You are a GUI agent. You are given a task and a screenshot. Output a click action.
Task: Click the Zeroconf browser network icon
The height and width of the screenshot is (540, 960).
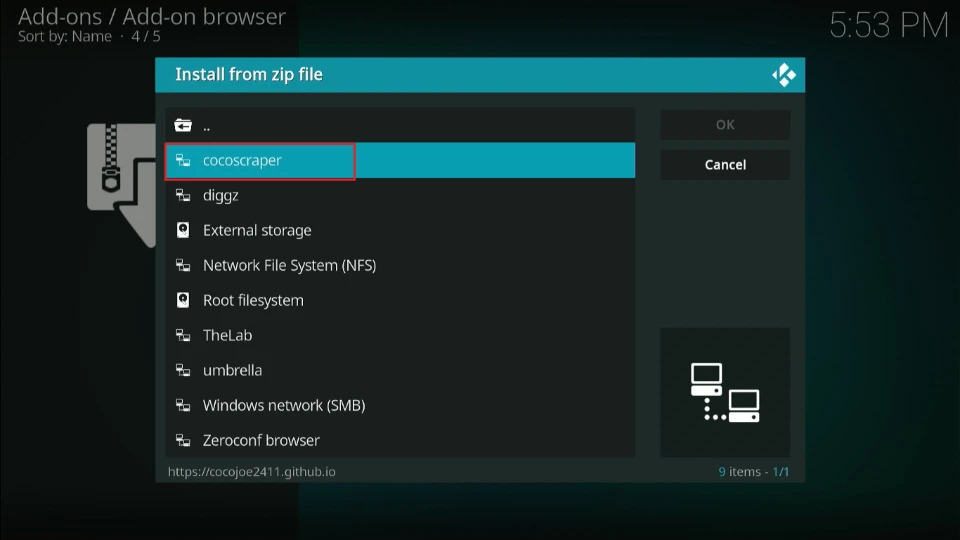click(x=183, y=440)
